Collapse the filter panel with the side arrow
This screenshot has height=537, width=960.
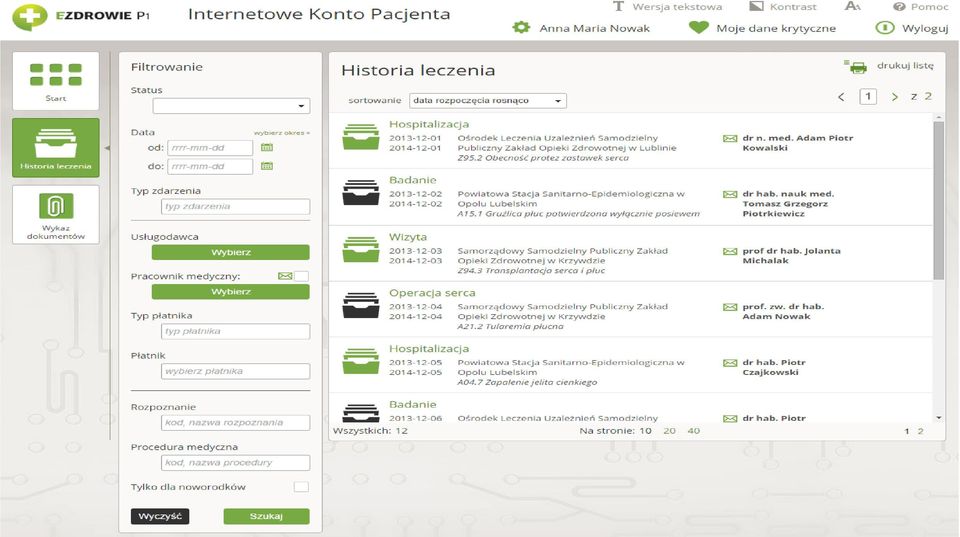point(107,148)
